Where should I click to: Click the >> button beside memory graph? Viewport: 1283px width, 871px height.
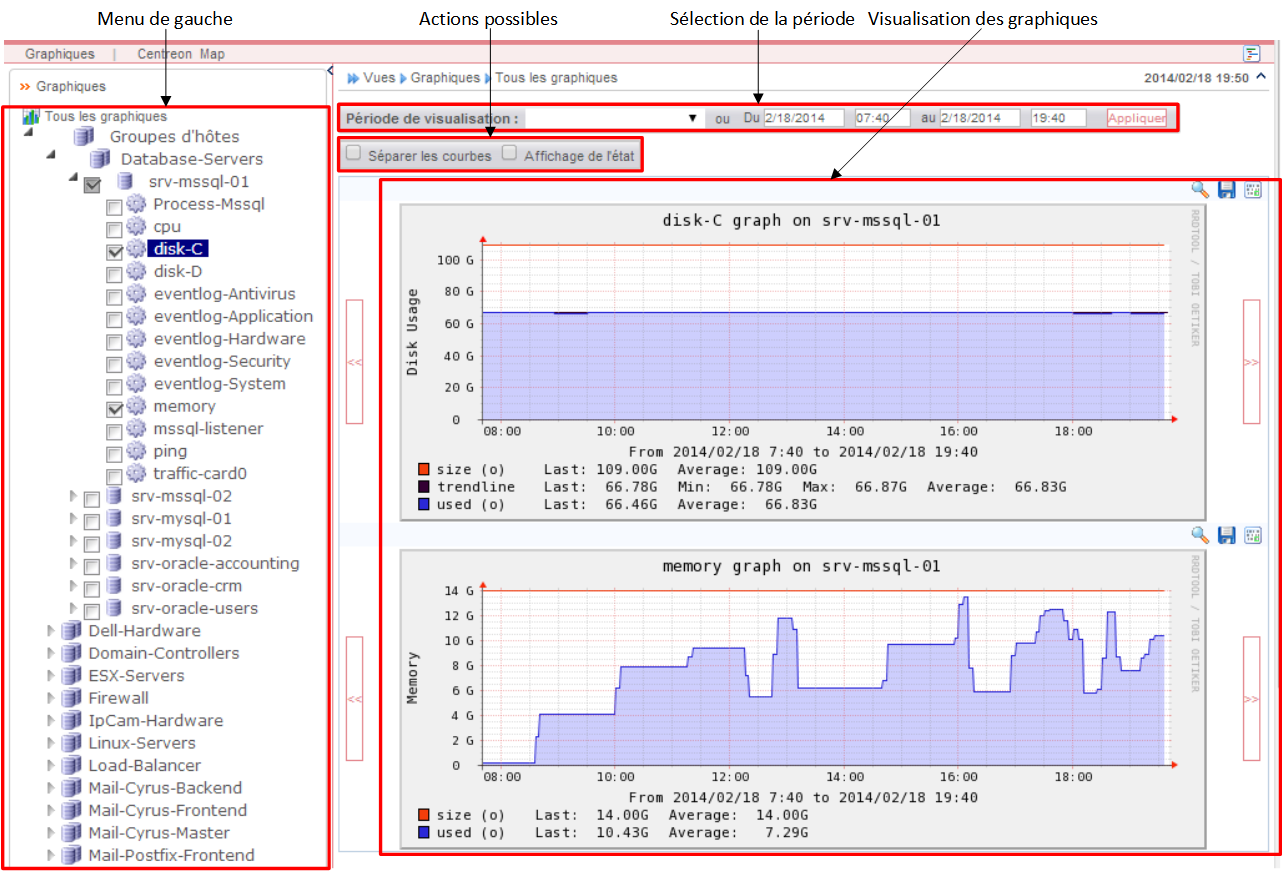pyautogui.click(x=1251, y=699)
